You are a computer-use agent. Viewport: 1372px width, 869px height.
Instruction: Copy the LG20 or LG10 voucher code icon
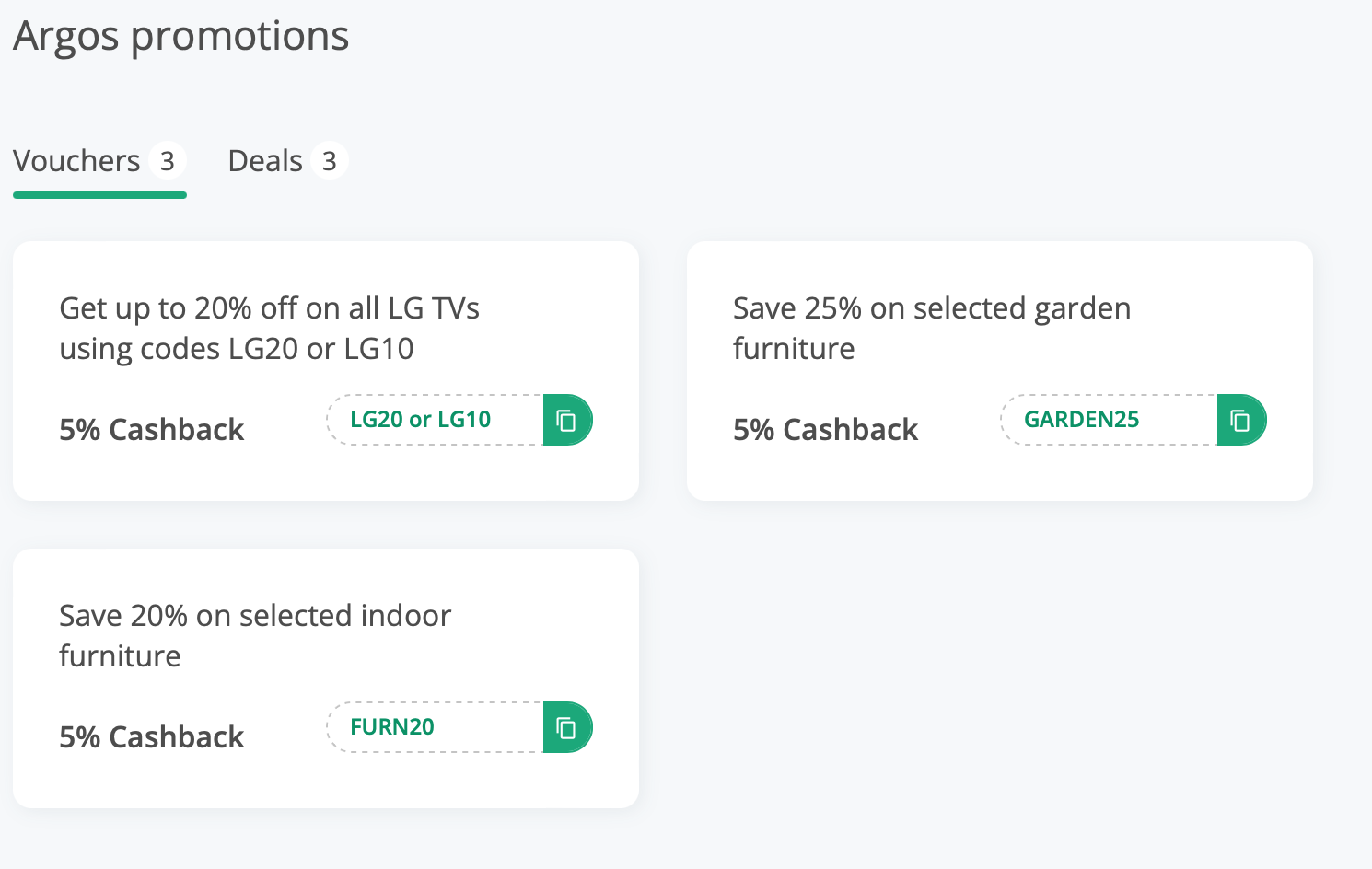(567, 420)
